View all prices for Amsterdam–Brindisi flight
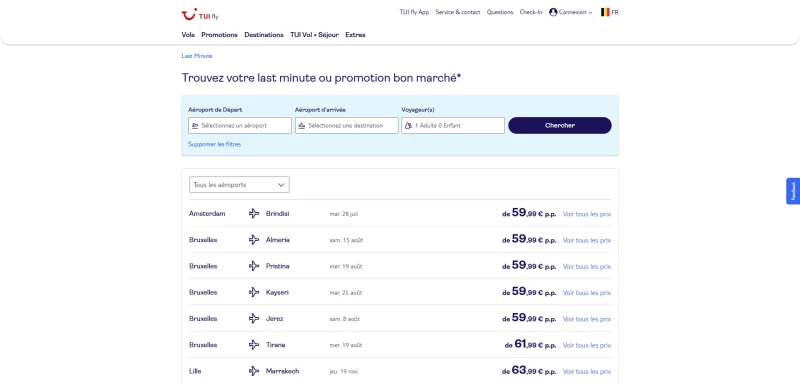 (x=587, y=214)
